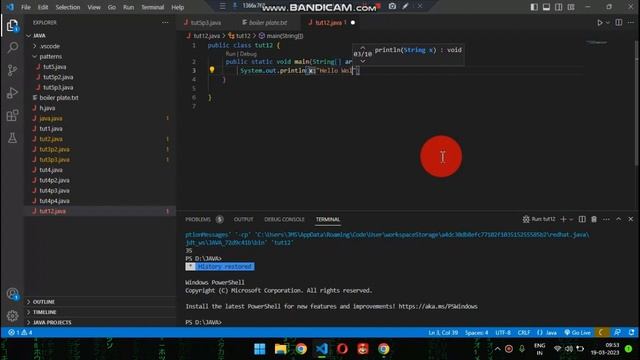Open notifications bell in status bar
The height and width of the screenshot is (360, 640).
[x=631, y=333]
